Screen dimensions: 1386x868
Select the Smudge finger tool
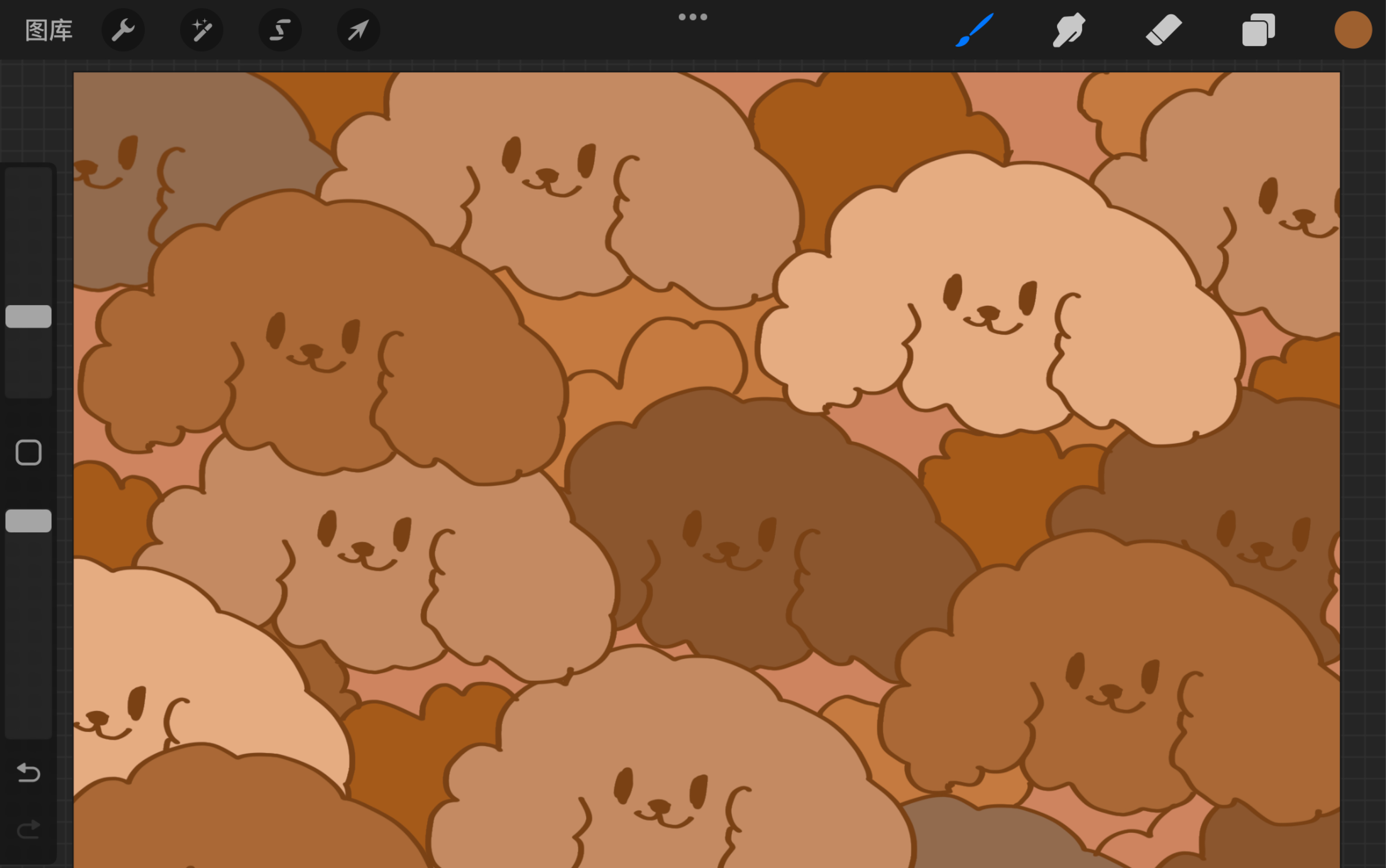pyautogui.click(x=1068, y=30)
